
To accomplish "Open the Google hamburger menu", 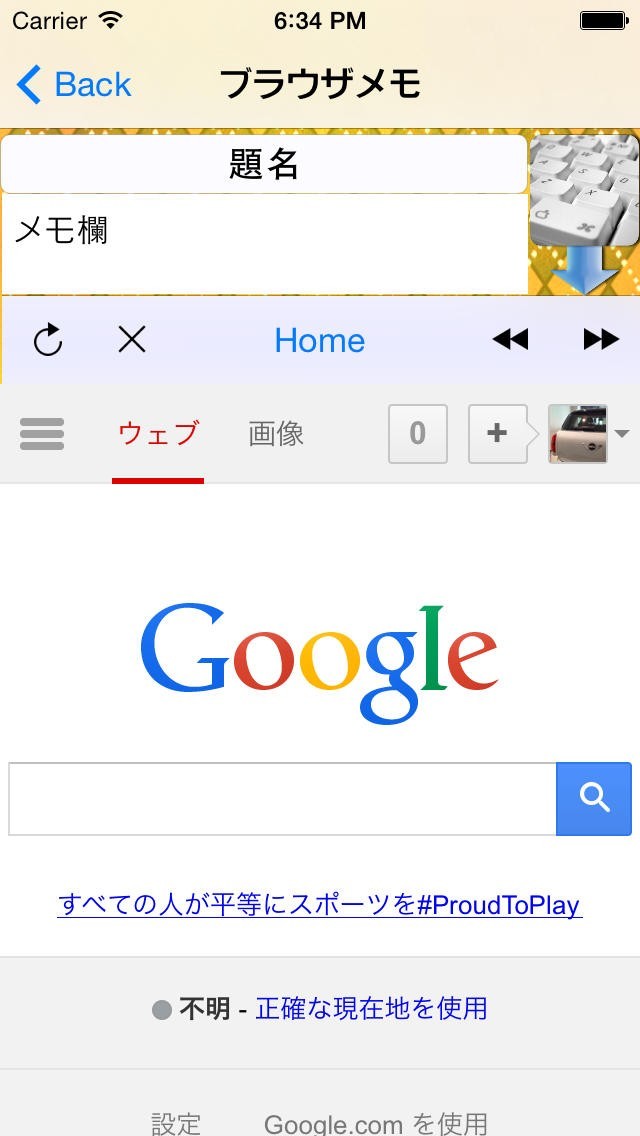I will click(x=42, y=434).
